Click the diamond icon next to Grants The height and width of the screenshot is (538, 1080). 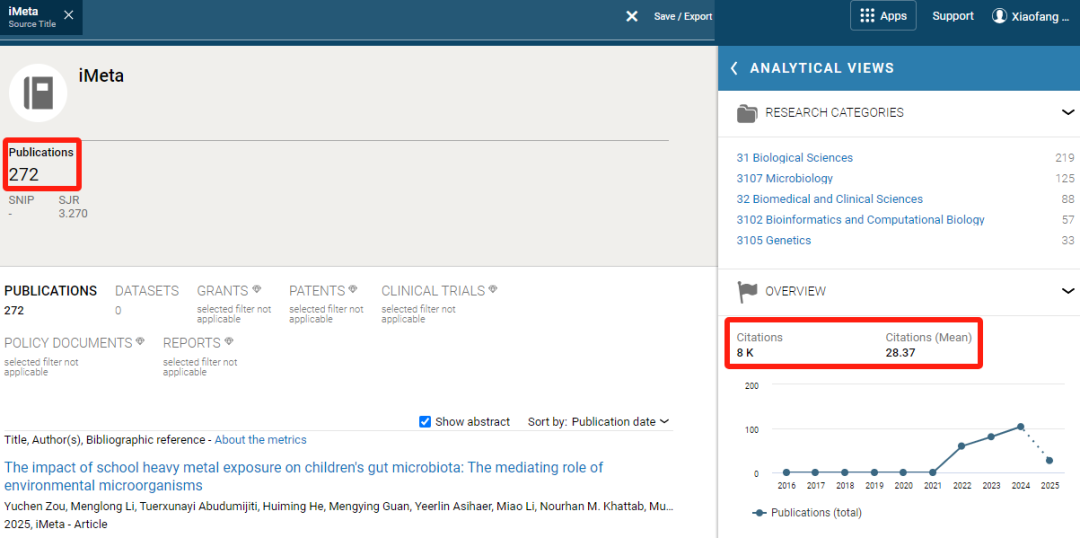[257, 289]
